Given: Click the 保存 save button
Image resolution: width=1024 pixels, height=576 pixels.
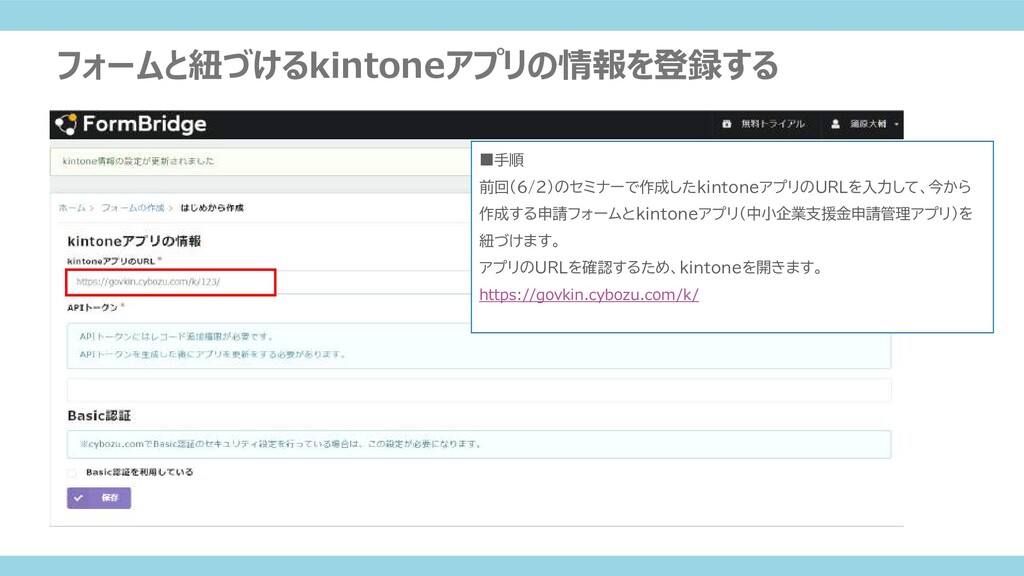Looking at the screenshot, I should coord(99,498).
